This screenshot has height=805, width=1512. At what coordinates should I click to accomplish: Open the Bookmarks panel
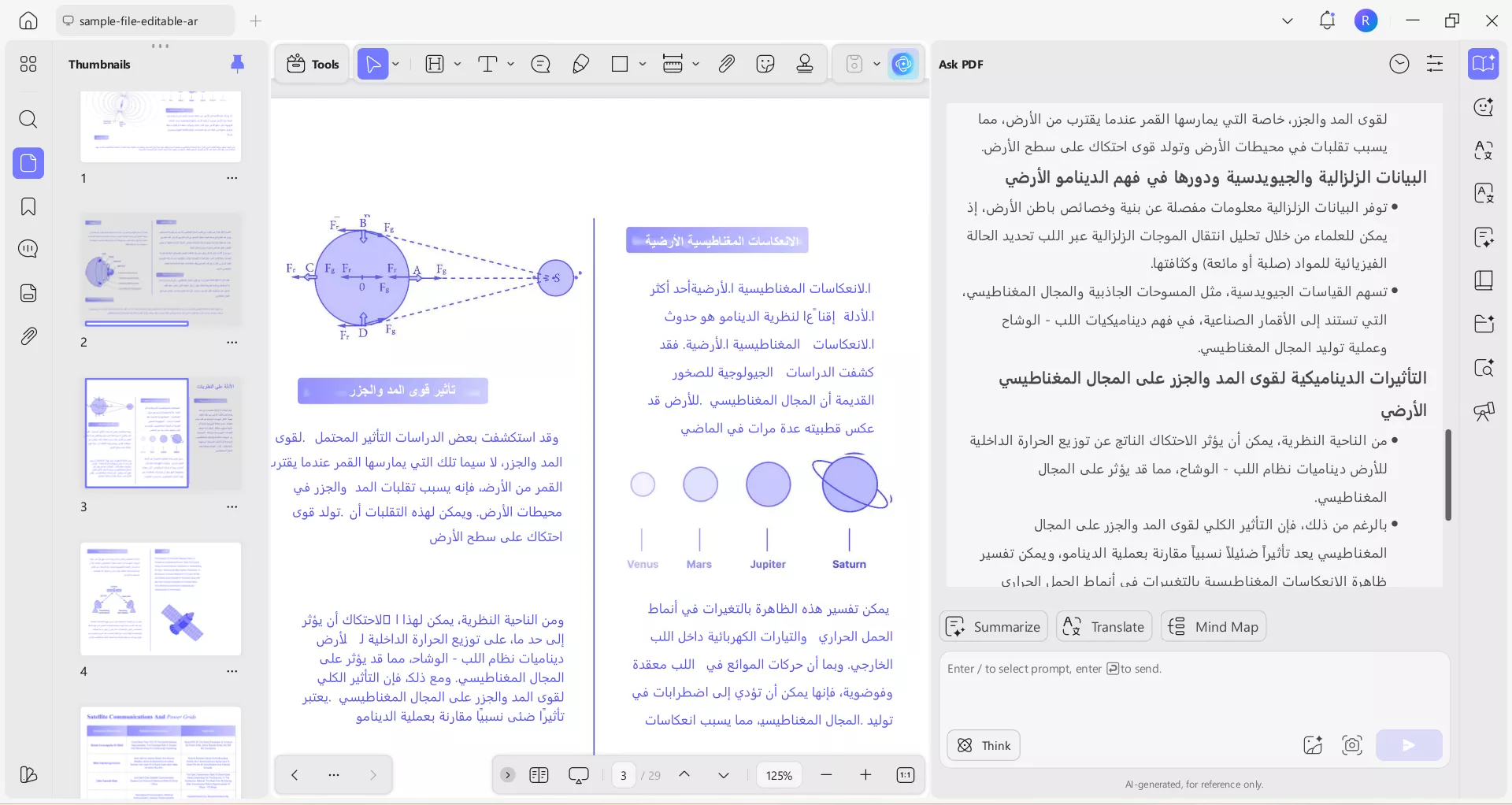(28, 206)
